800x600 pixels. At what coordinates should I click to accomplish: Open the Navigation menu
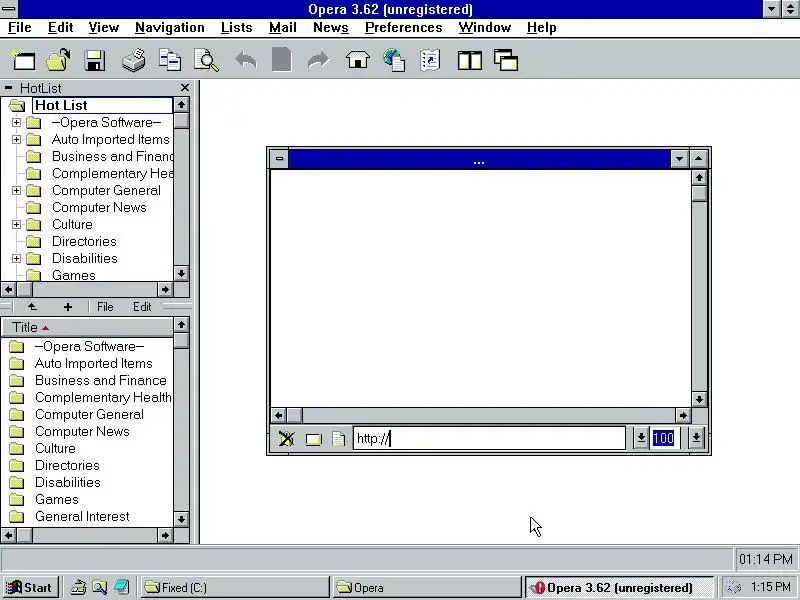(x=170, y=28)
